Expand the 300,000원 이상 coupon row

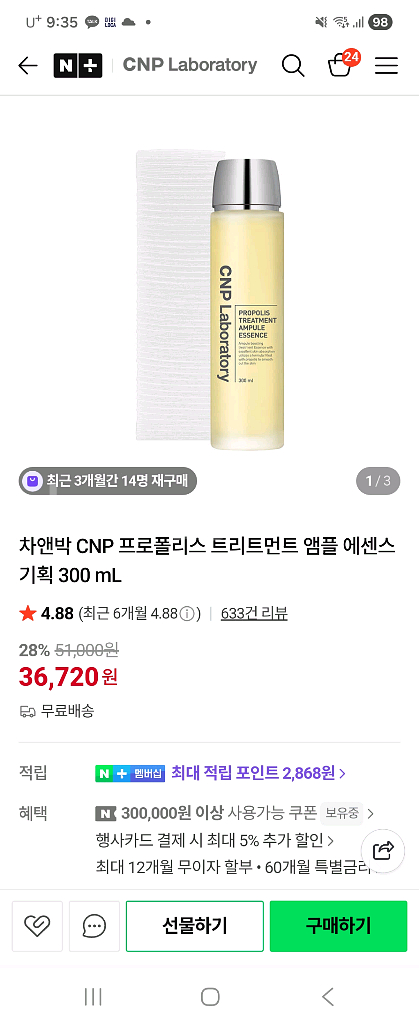234,813
